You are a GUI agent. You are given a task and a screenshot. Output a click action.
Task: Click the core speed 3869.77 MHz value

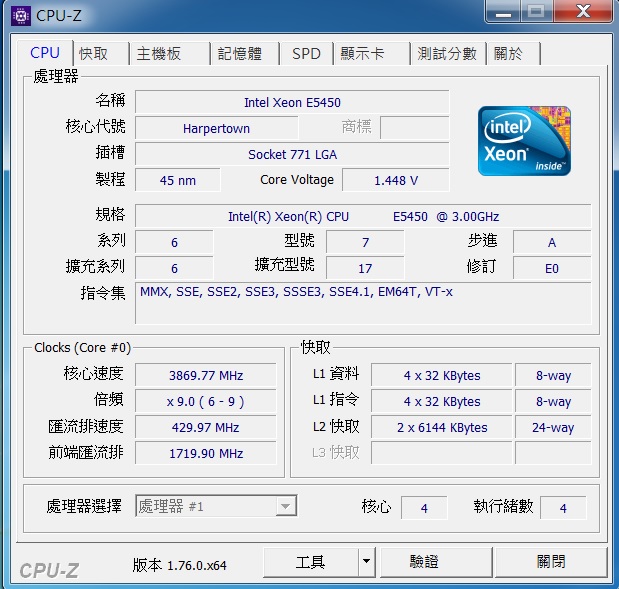click(x=206, y=375)
